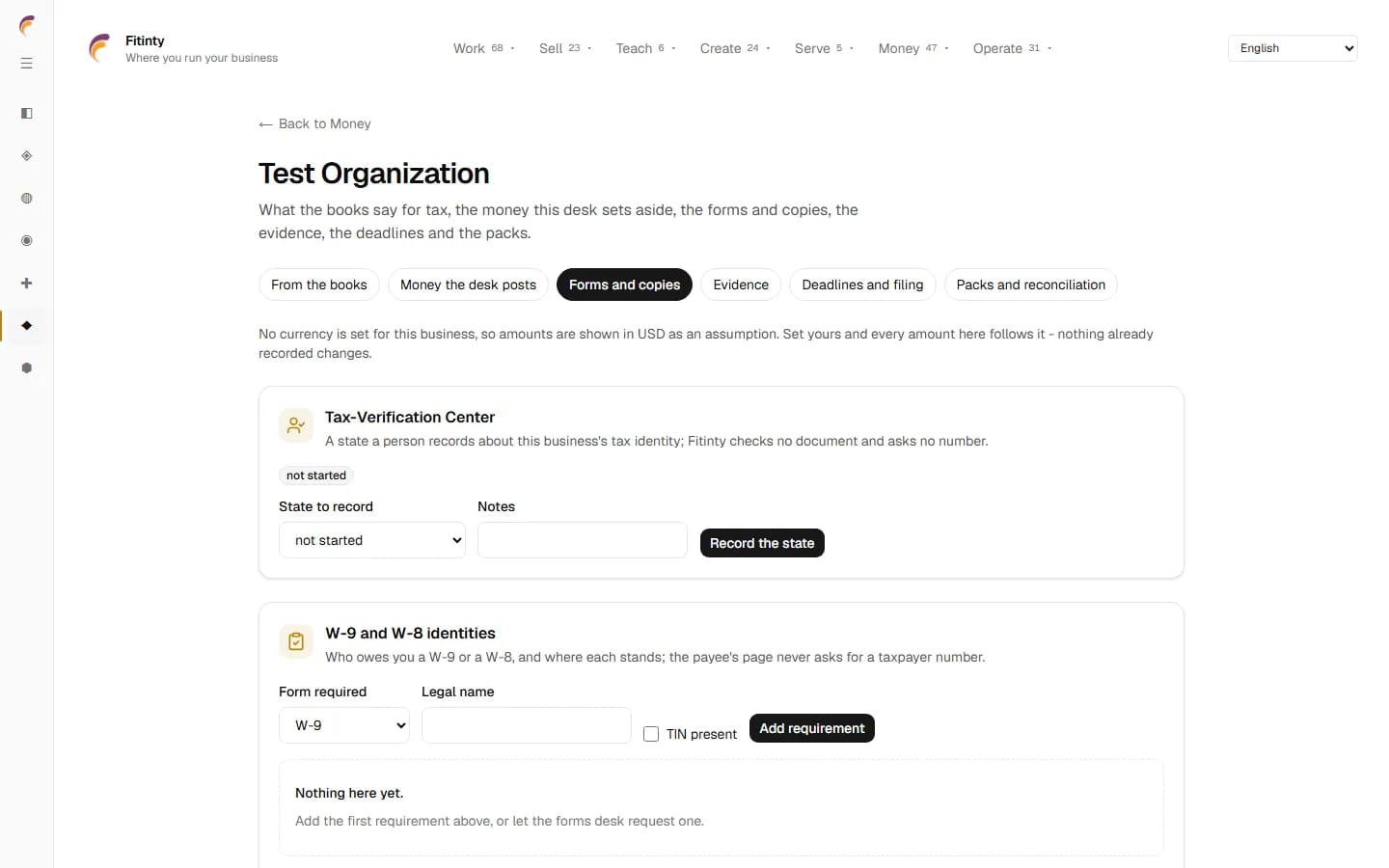Expand the Form required W-9 dropdown
Image resolution: width=1389 pixels, height=868 pixels.
(344, 725)
